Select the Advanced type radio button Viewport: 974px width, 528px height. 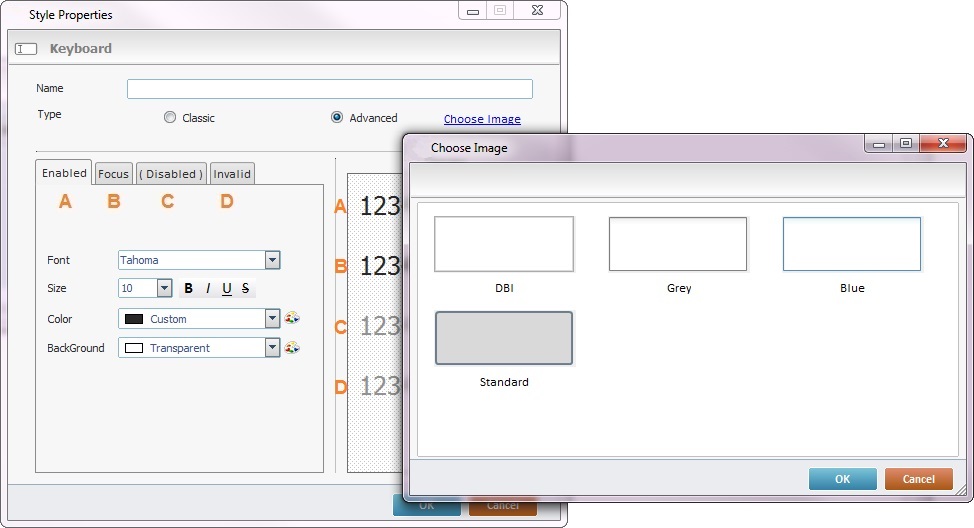click(337, 117)
